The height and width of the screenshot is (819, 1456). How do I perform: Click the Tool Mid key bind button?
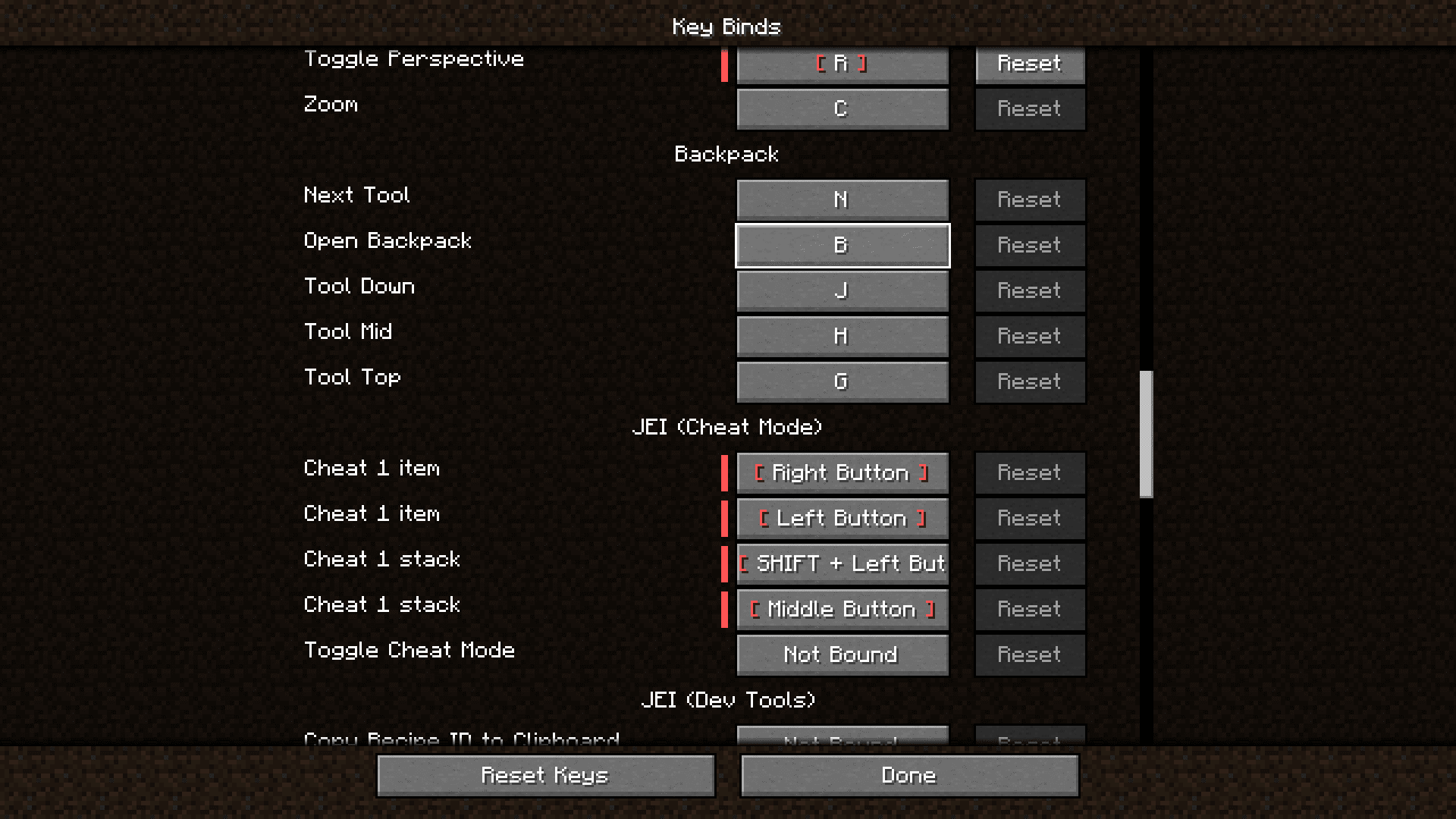pyautogui.click(x=841, y=336)
